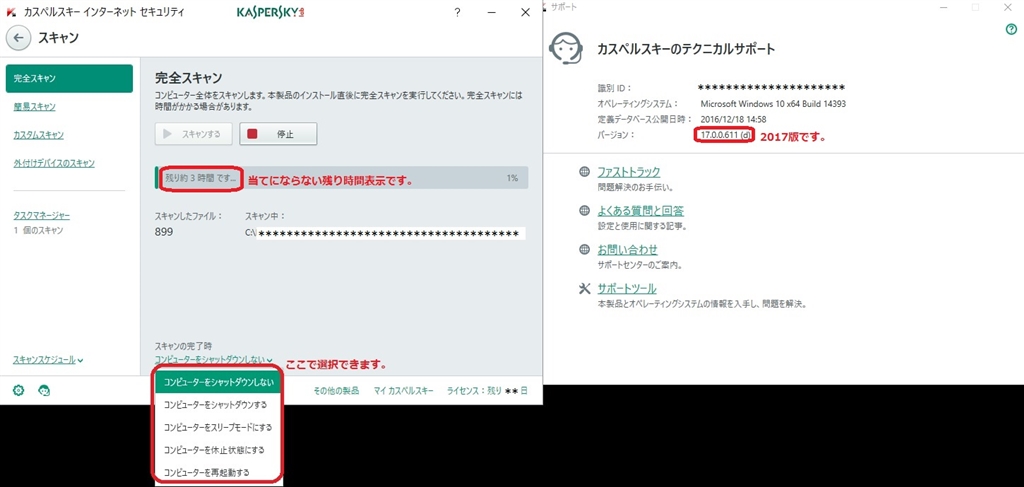The image size is (1024, 487).
Task: Expand the スキャンスケジュール dropdown
Action: tap(48, 360)
